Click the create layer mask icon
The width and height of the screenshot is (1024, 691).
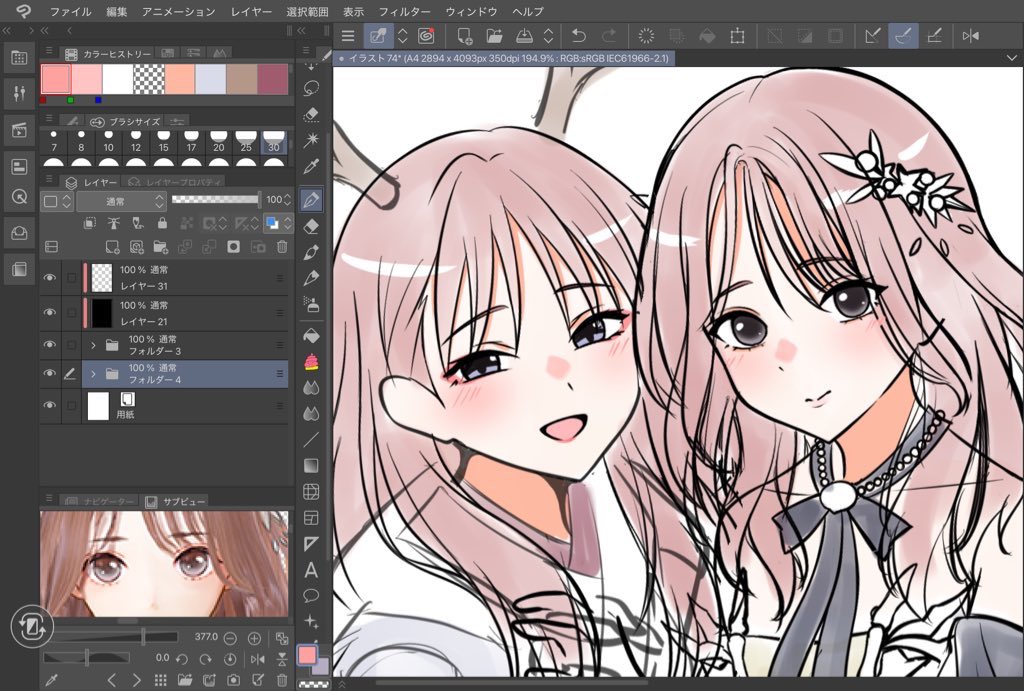(233, 247)
